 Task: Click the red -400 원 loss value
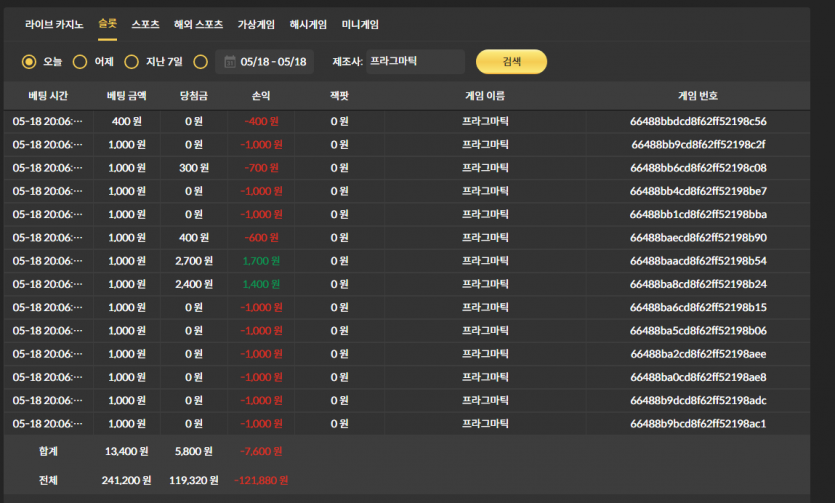(x=261, y=121)
